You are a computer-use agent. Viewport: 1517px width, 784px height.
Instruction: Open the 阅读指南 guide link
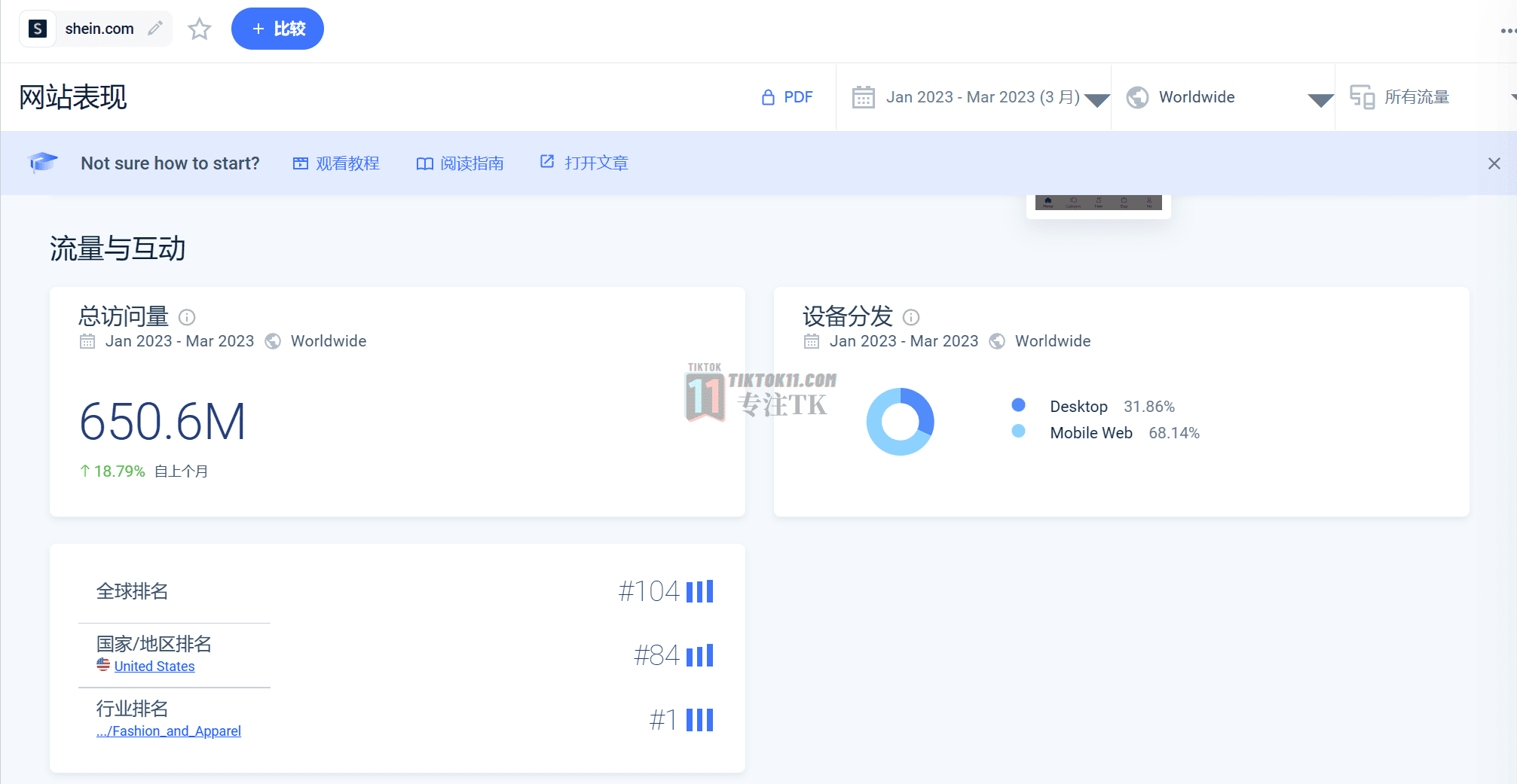[460, 163]
